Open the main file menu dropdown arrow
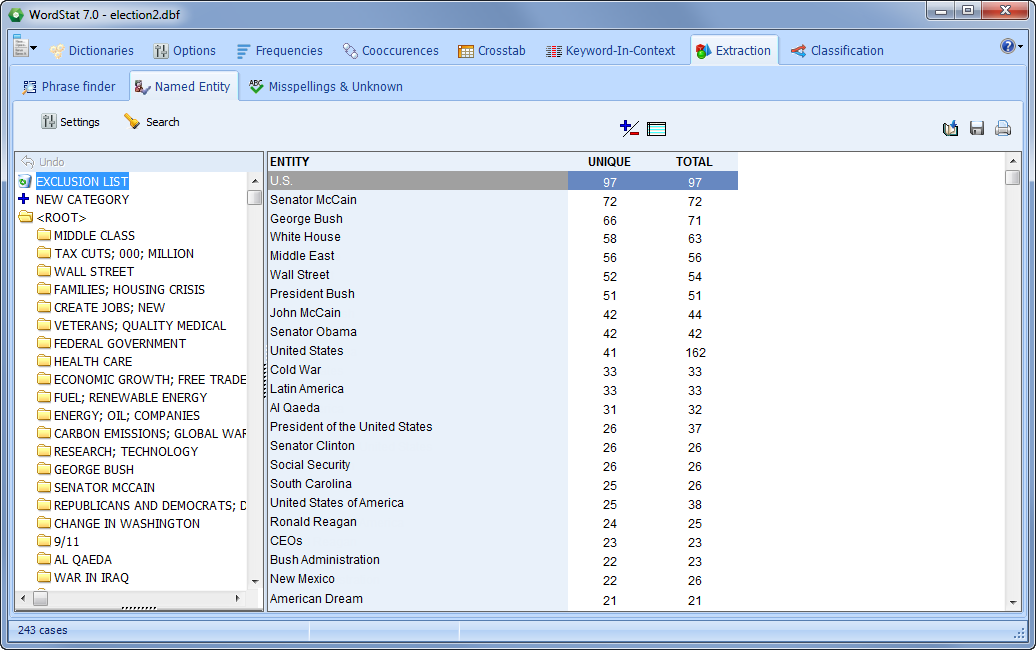The image size is (1036, 650). pos(34,48)
